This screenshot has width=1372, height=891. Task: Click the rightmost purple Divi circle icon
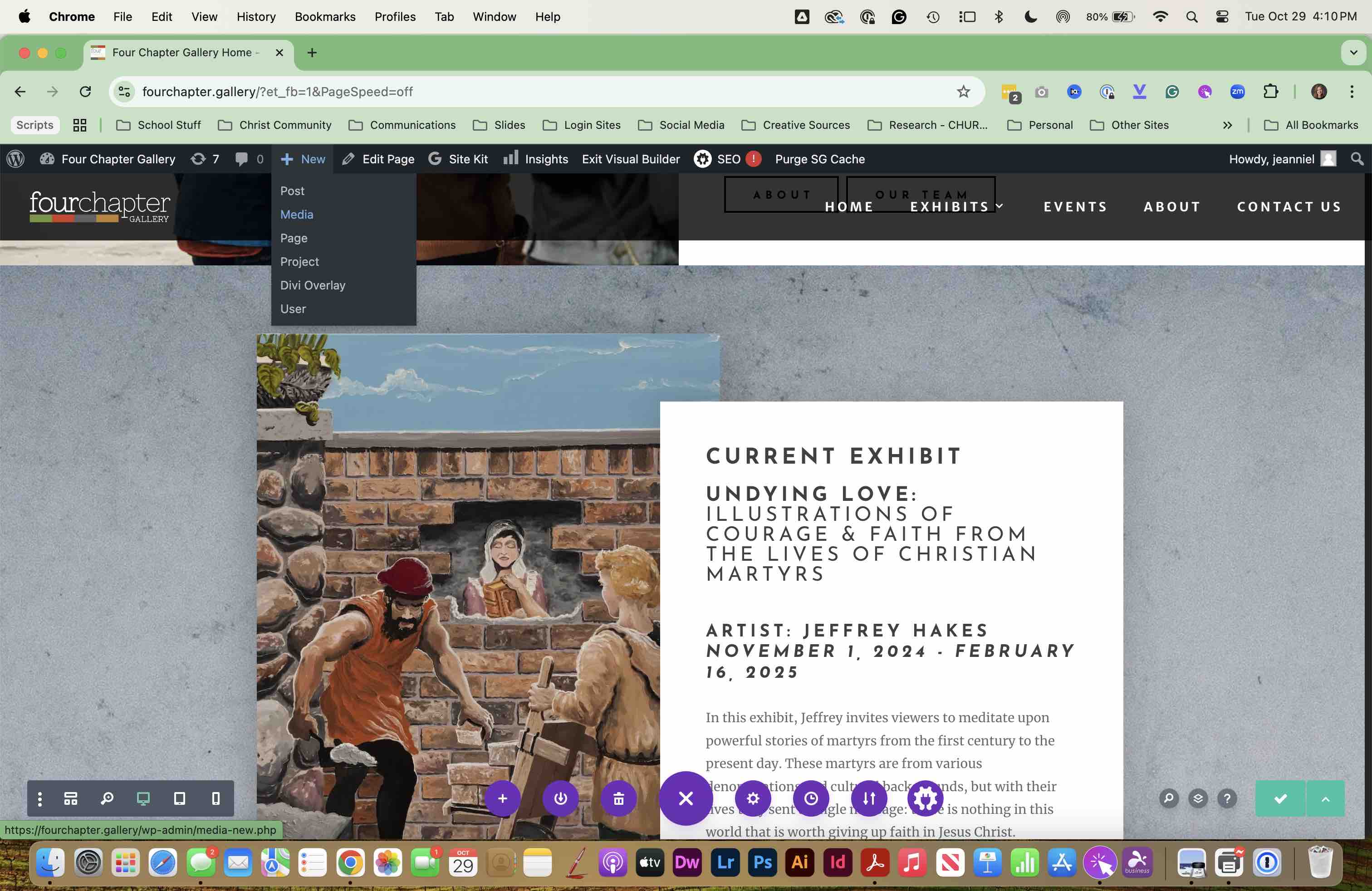[x=926, y=799]
